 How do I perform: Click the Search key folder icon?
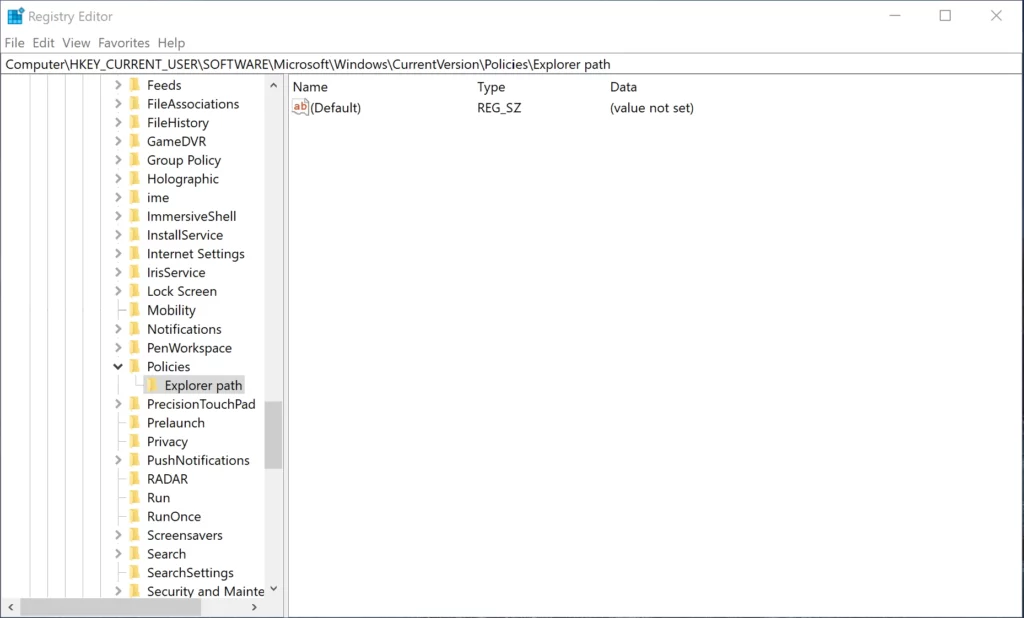click(x=136, y=553)
